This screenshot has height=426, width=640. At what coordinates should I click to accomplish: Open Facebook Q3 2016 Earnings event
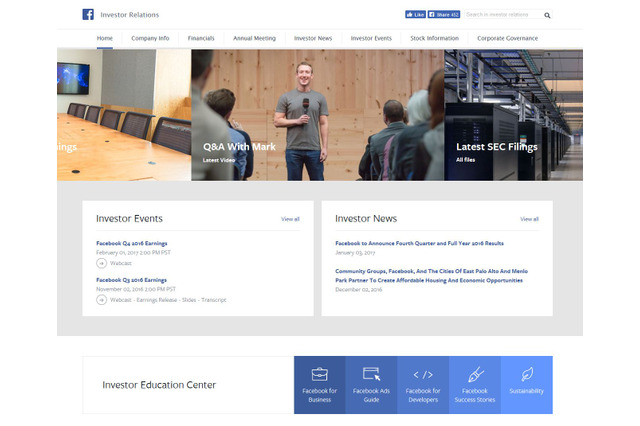pyautogui.click(x=131, y=280)
